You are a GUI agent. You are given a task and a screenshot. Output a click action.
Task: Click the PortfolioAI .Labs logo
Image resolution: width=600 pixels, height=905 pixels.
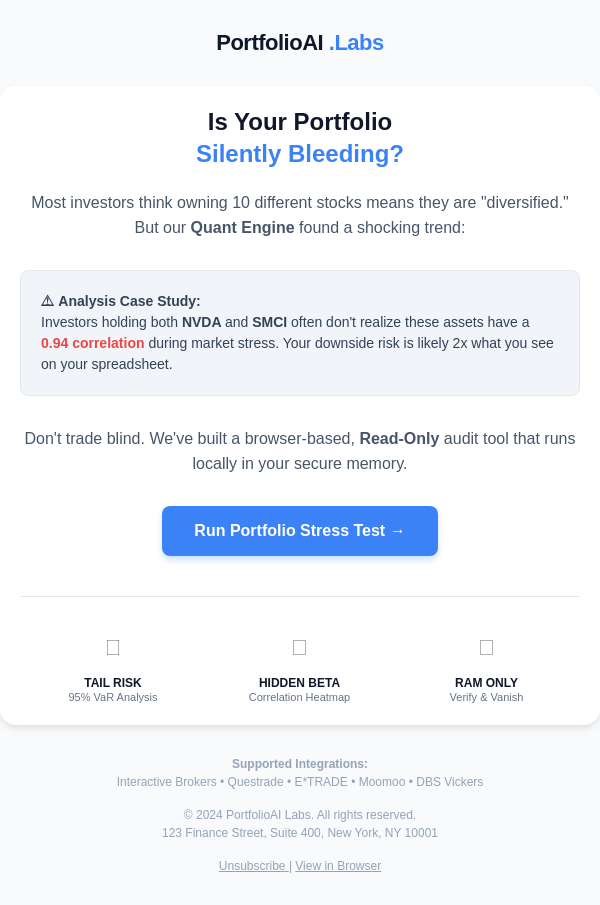[300, 43]
